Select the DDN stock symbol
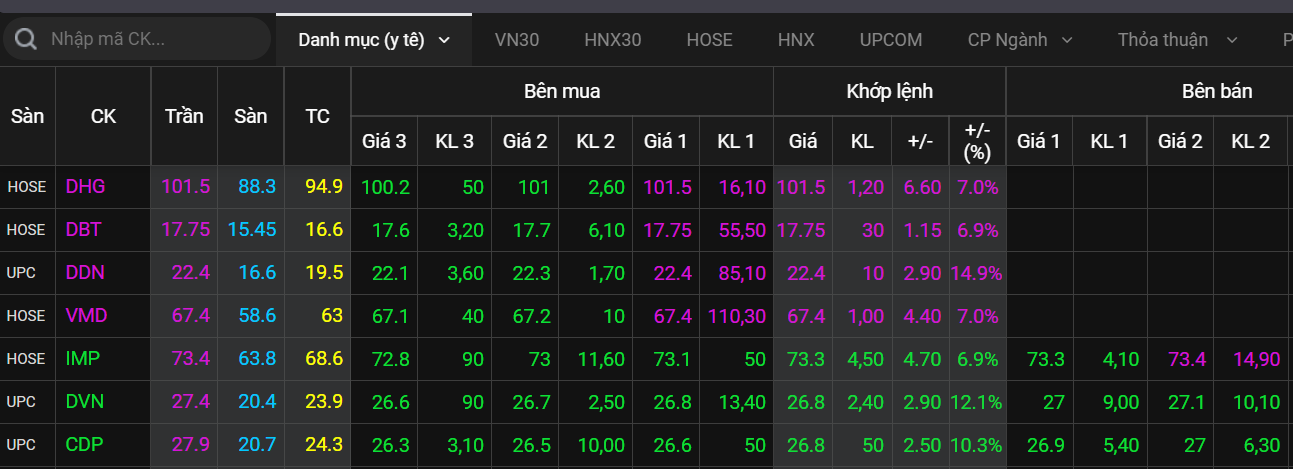The height and width of the screenshot is (469, 1293). pos(85,273)
